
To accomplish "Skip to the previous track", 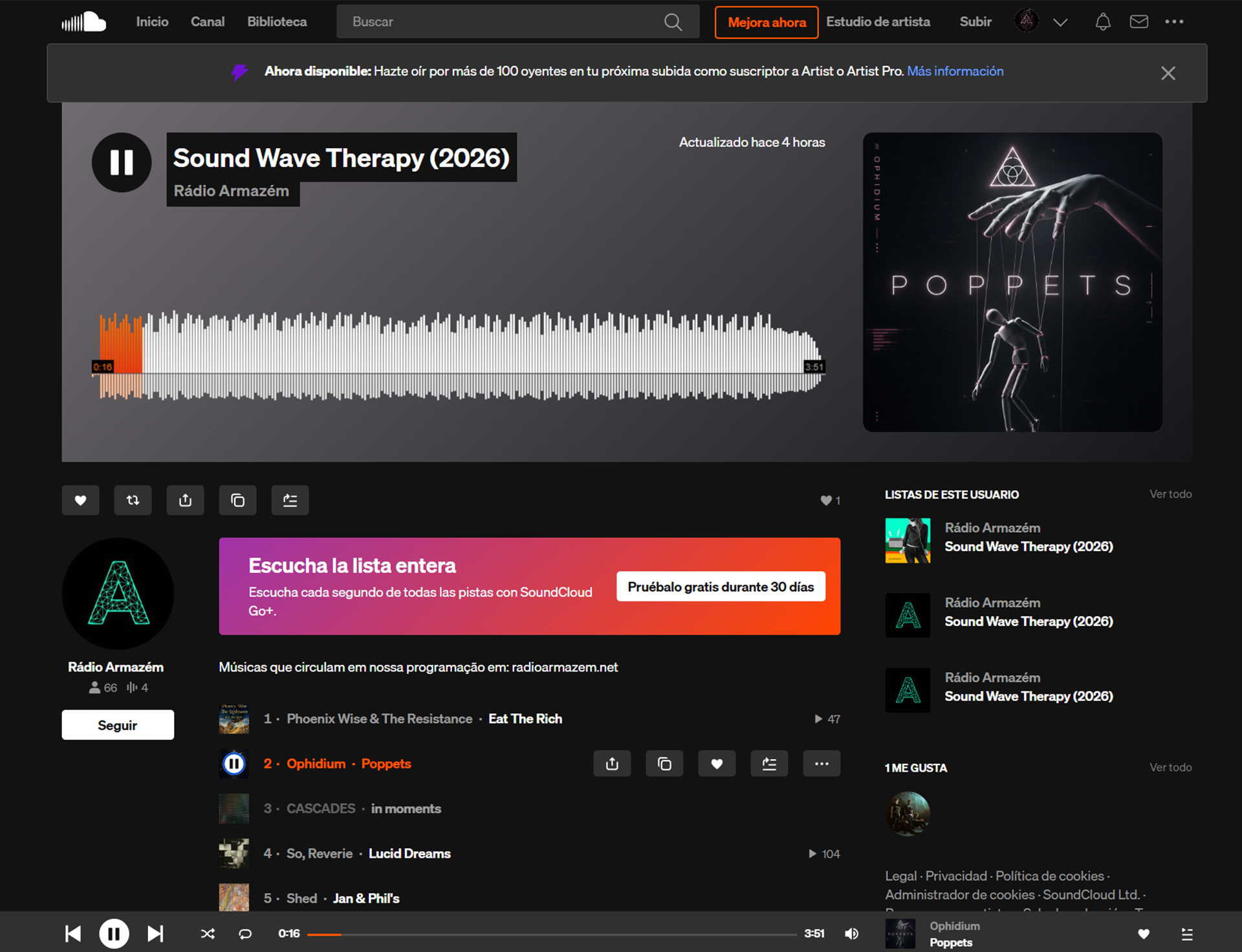I will (x=73, y=933).
